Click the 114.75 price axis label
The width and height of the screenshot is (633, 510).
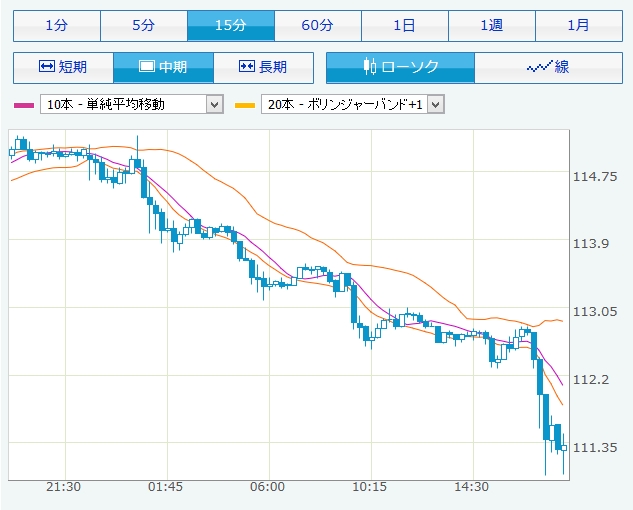pyautogui.click(x=595, y=176)
